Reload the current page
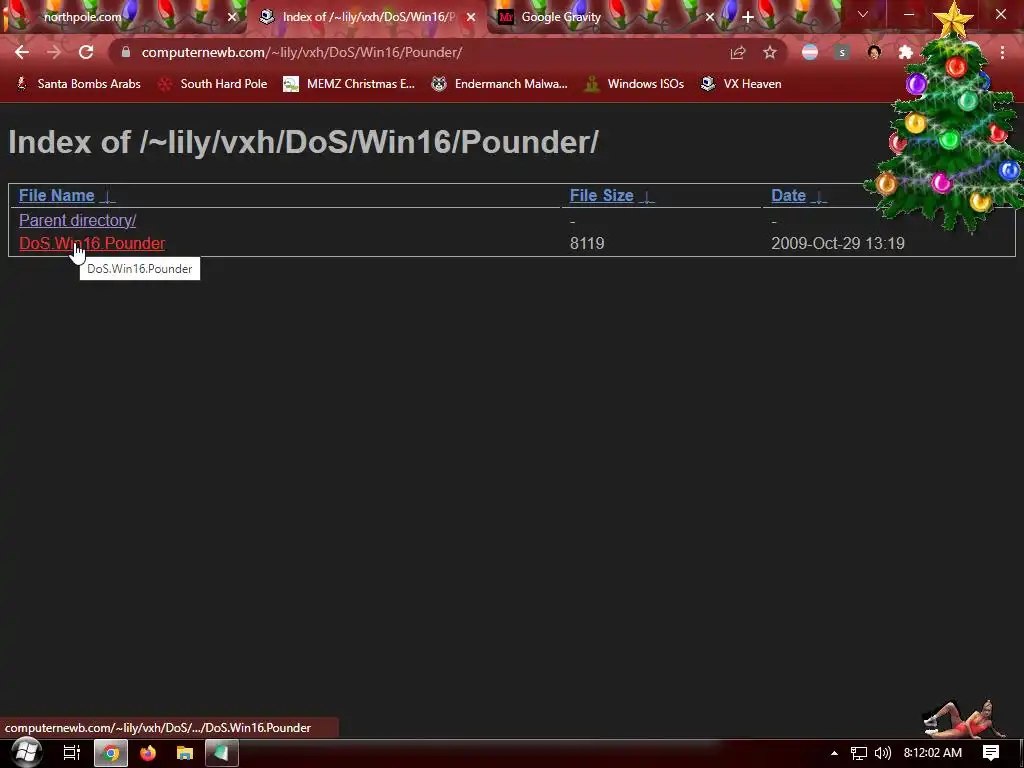 [86, 52]
